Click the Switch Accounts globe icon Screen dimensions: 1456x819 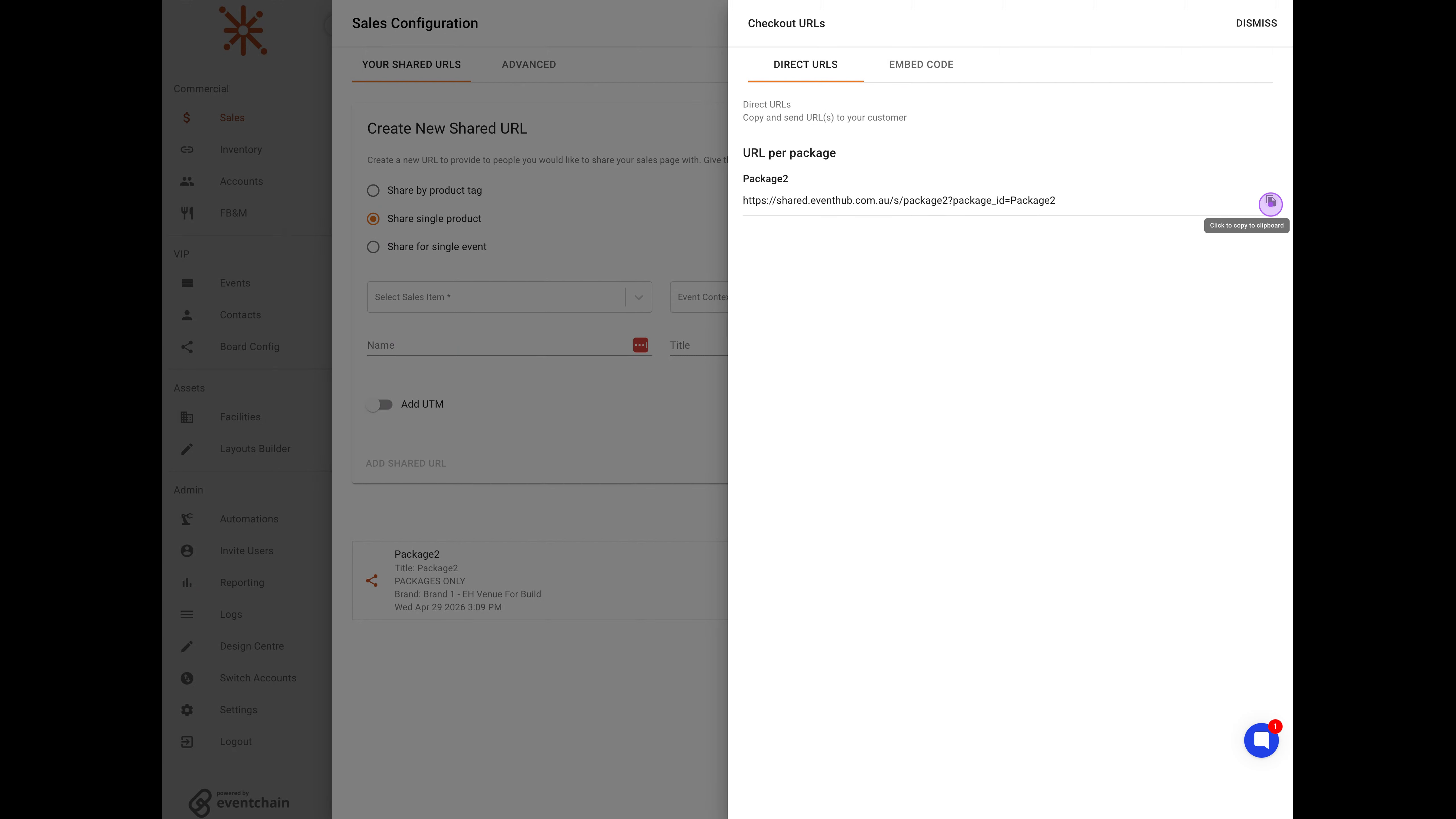(x=187, y=678)
